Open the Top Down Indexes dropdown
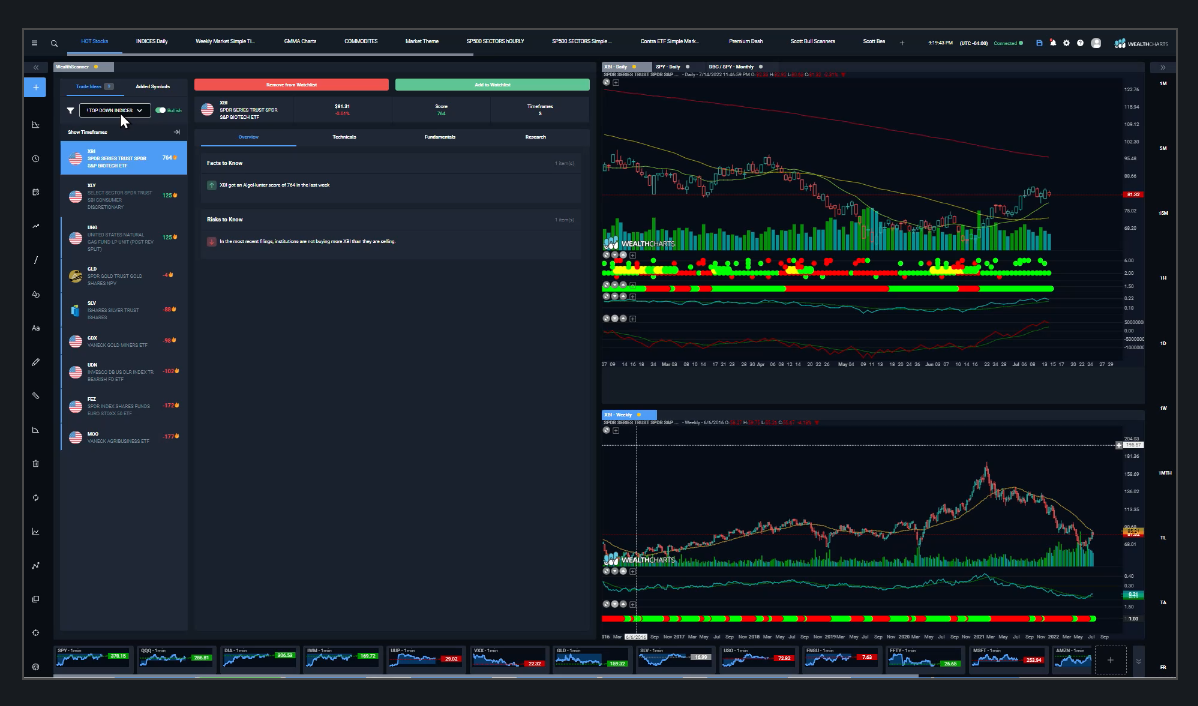 [115, 110]
